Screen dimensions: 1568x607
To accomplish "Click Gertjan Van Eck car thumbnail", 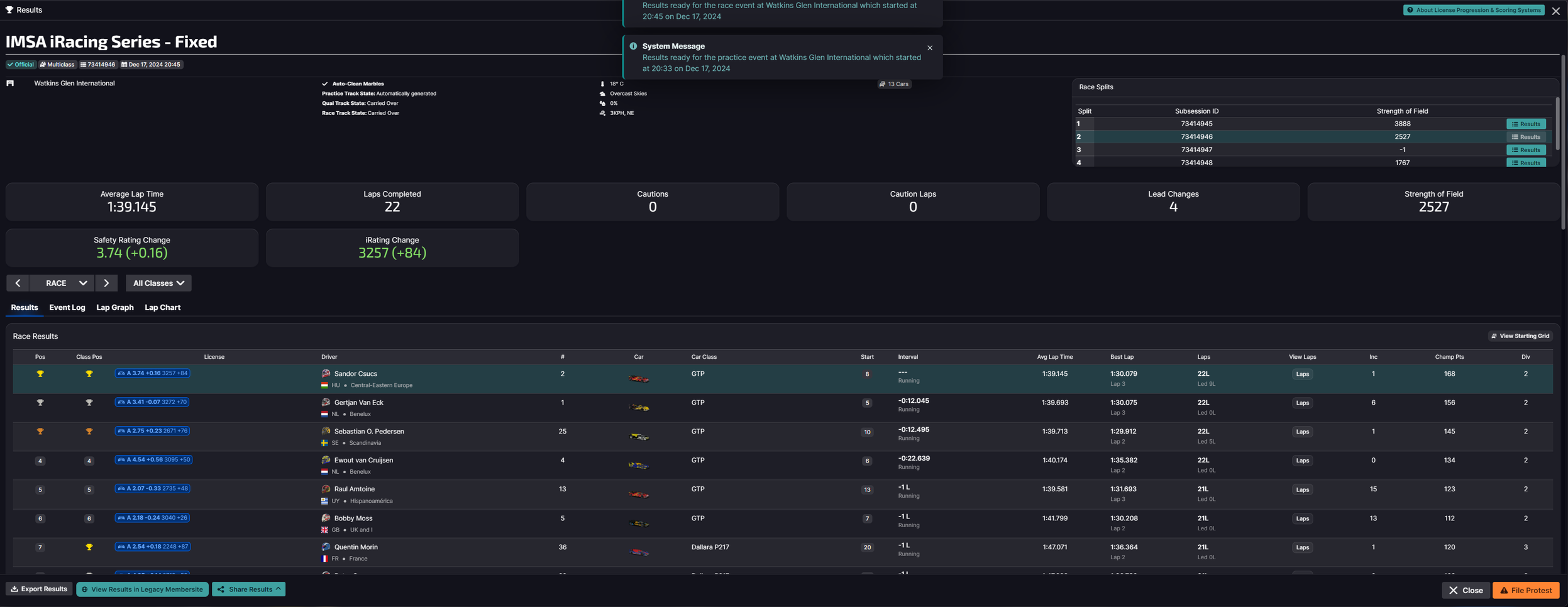I will 639,408.
